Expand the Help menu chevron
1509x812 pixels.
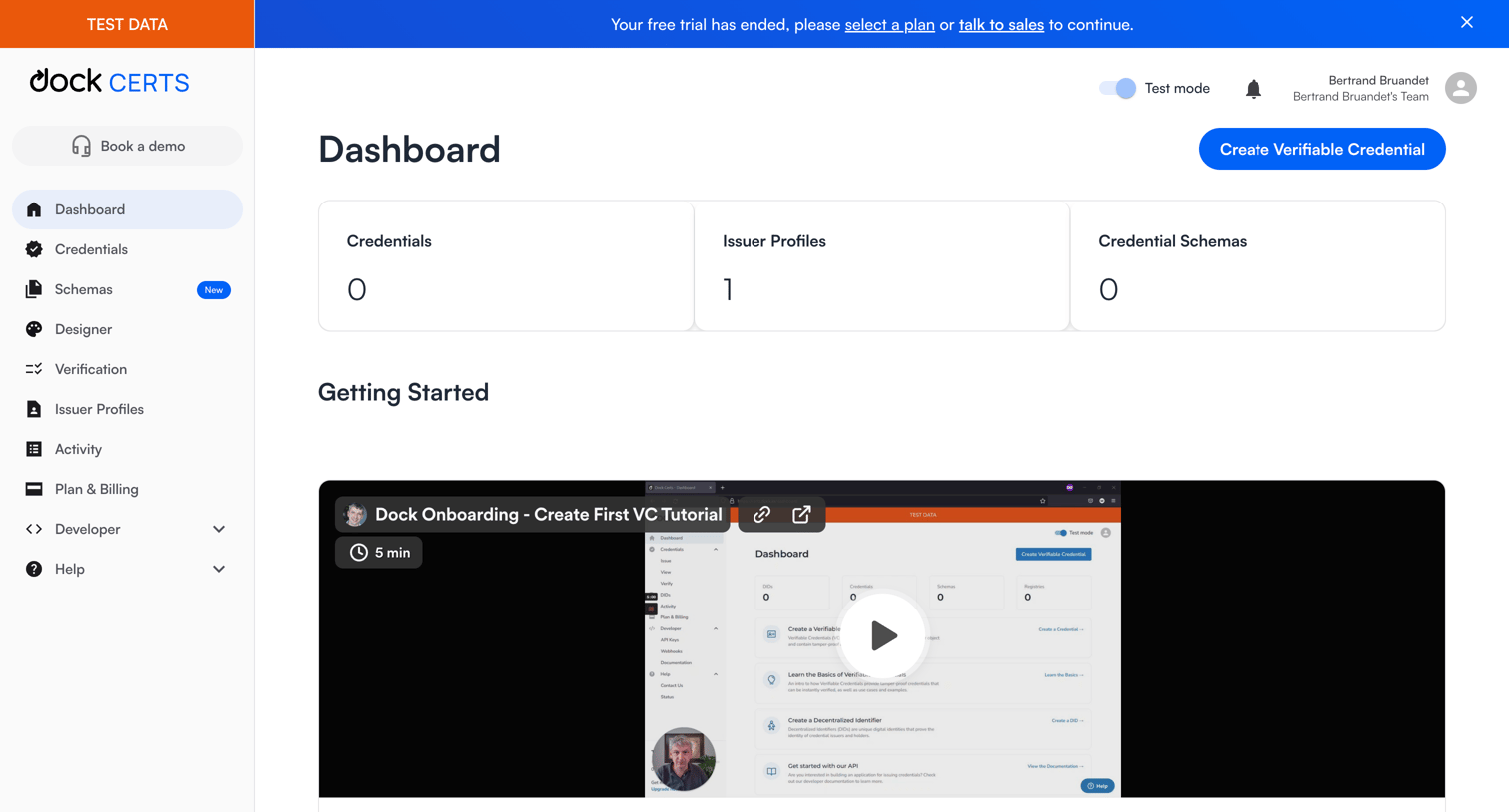(219, 569)
